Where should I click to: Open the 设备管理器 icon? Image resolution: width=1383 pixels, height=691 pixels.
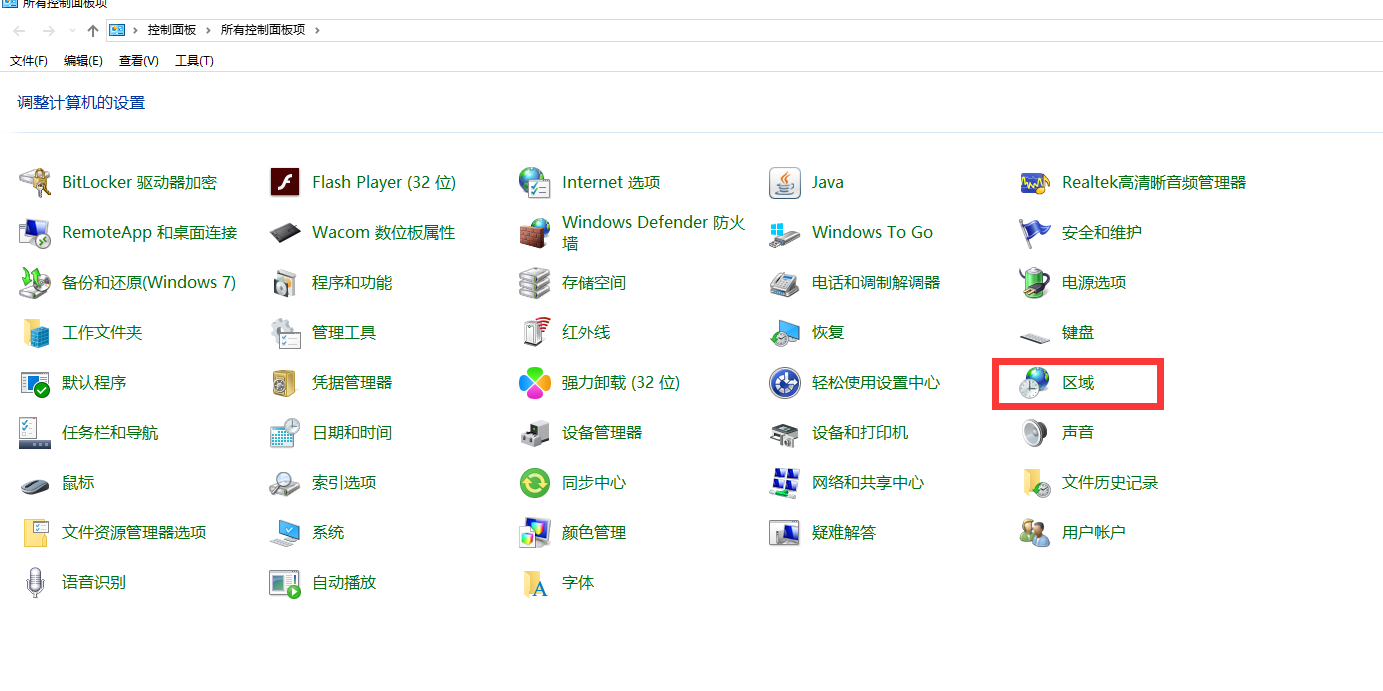pyautogui.click(x=535, y=433)
